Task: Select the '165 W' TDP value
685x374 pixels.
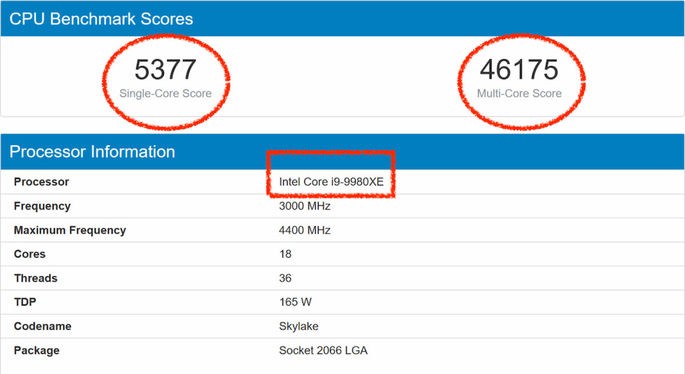Action: tap(296, 302)
